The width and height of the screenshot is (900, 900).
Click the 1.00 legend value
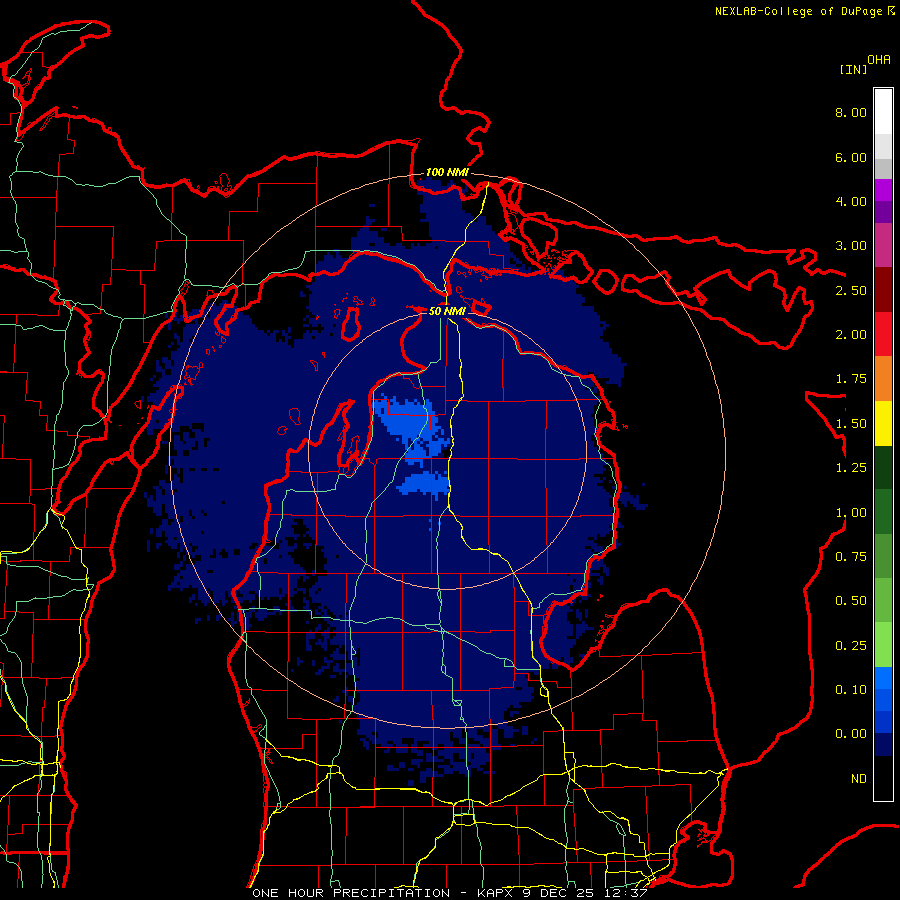851,513
